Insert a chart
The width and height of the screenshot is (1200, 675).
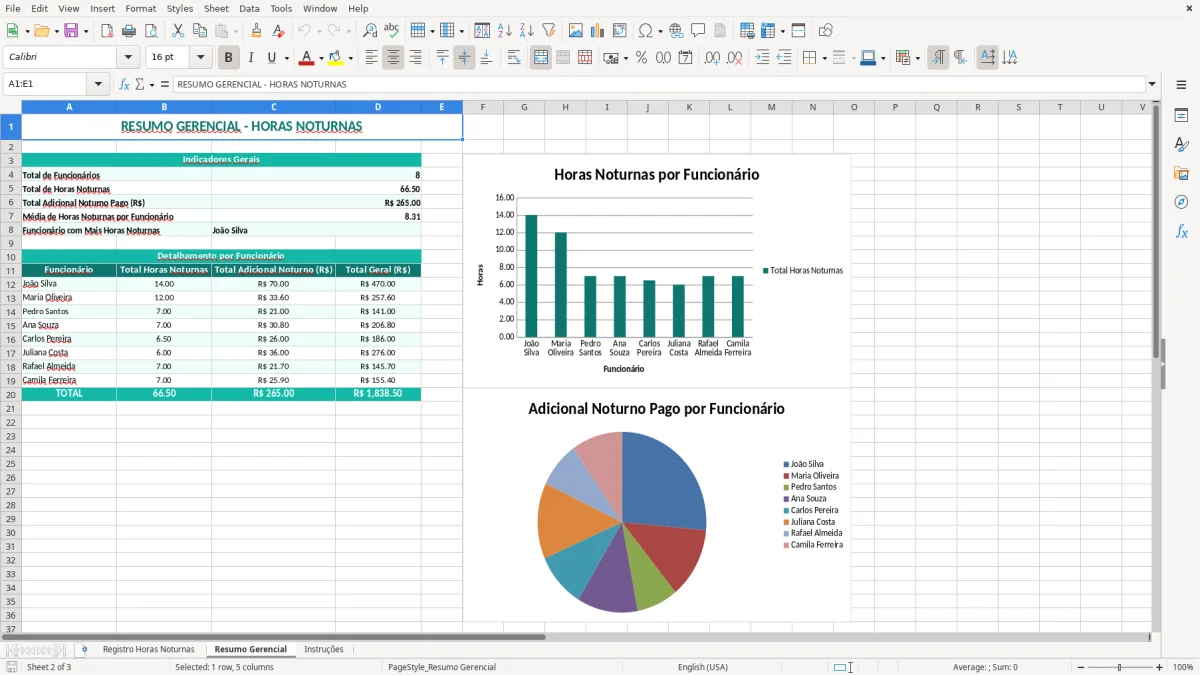point(598,31)
